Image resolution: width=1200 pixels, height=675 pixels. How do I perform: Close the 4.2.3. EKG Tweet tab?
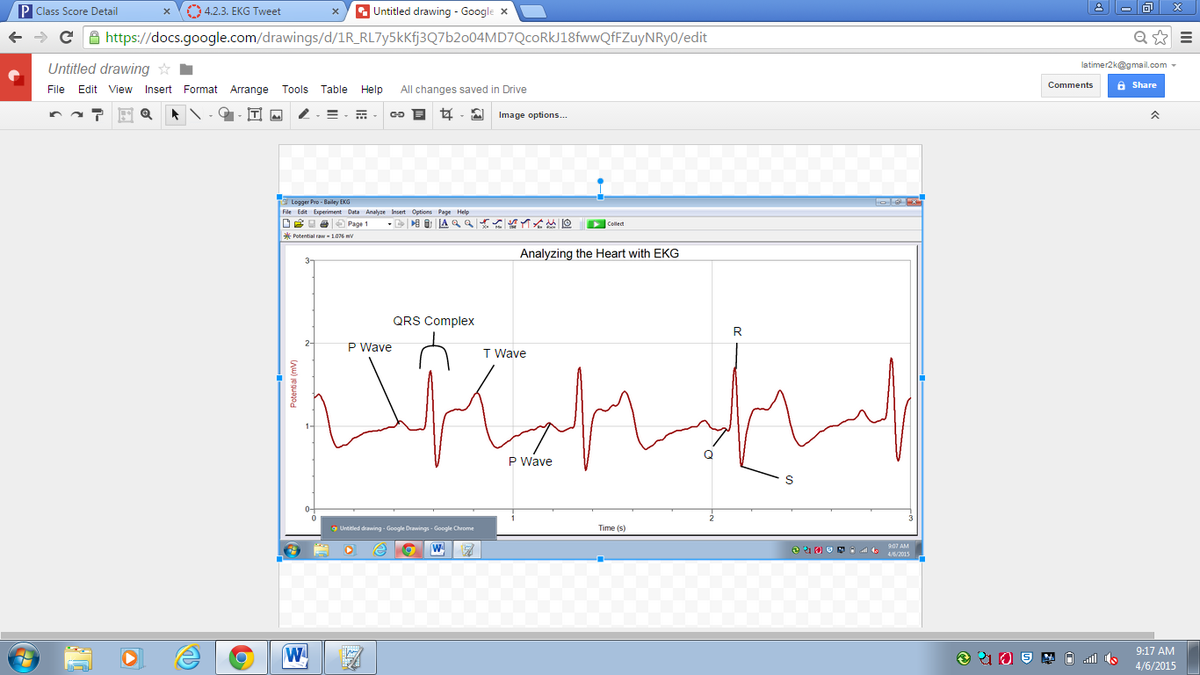[333, 11]
